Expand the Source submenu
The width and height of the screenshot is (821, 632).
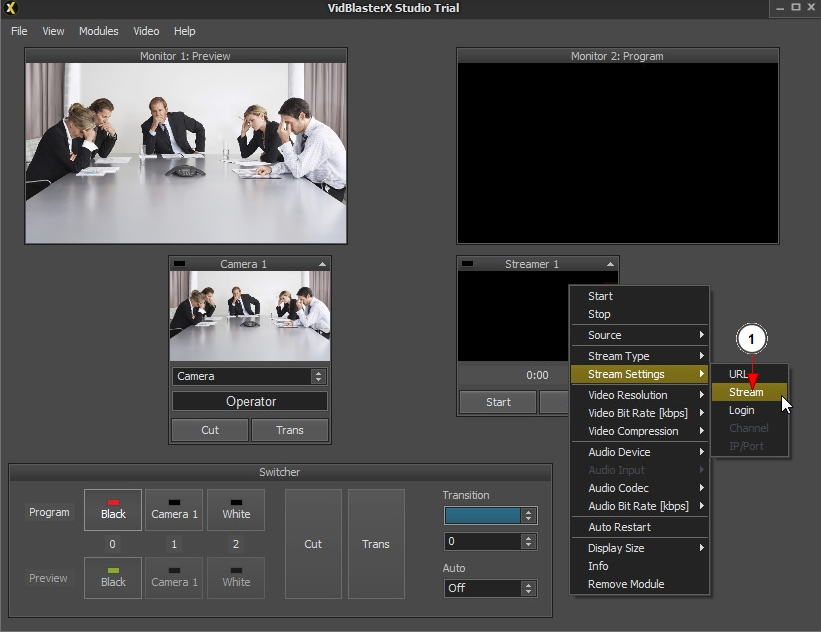click(639, 335)
